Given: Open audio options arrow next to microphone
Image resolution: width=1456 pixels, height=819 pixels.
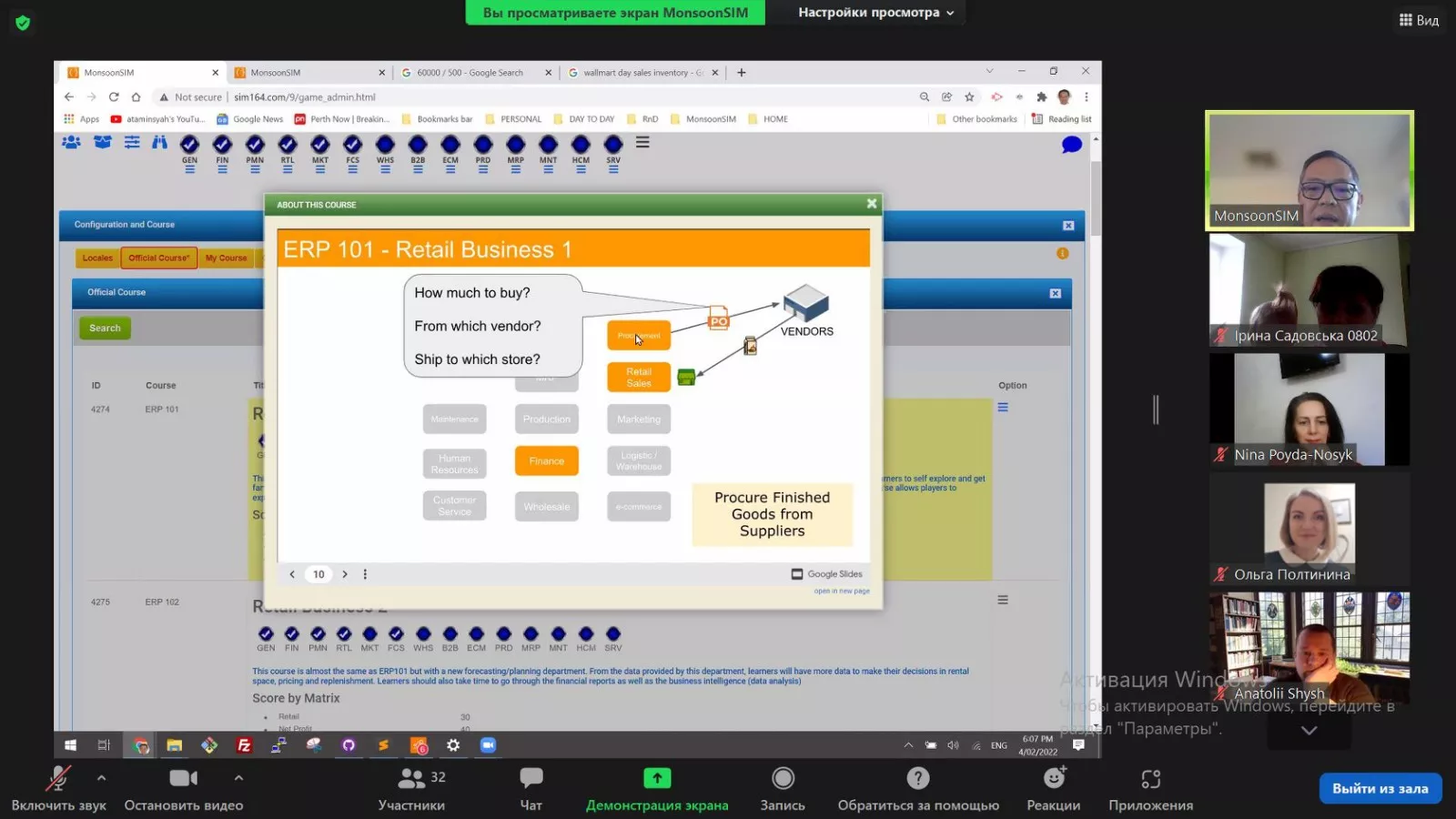Looking at the screenshot, I should coord(101,778).
